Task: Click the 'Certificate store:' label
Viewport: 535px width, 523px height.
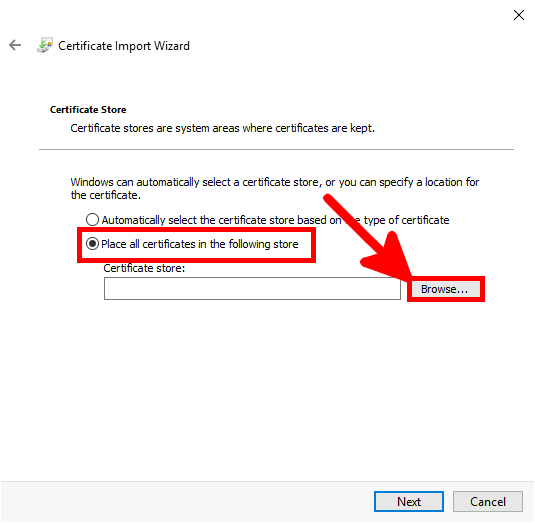Action: coord(144,268)
